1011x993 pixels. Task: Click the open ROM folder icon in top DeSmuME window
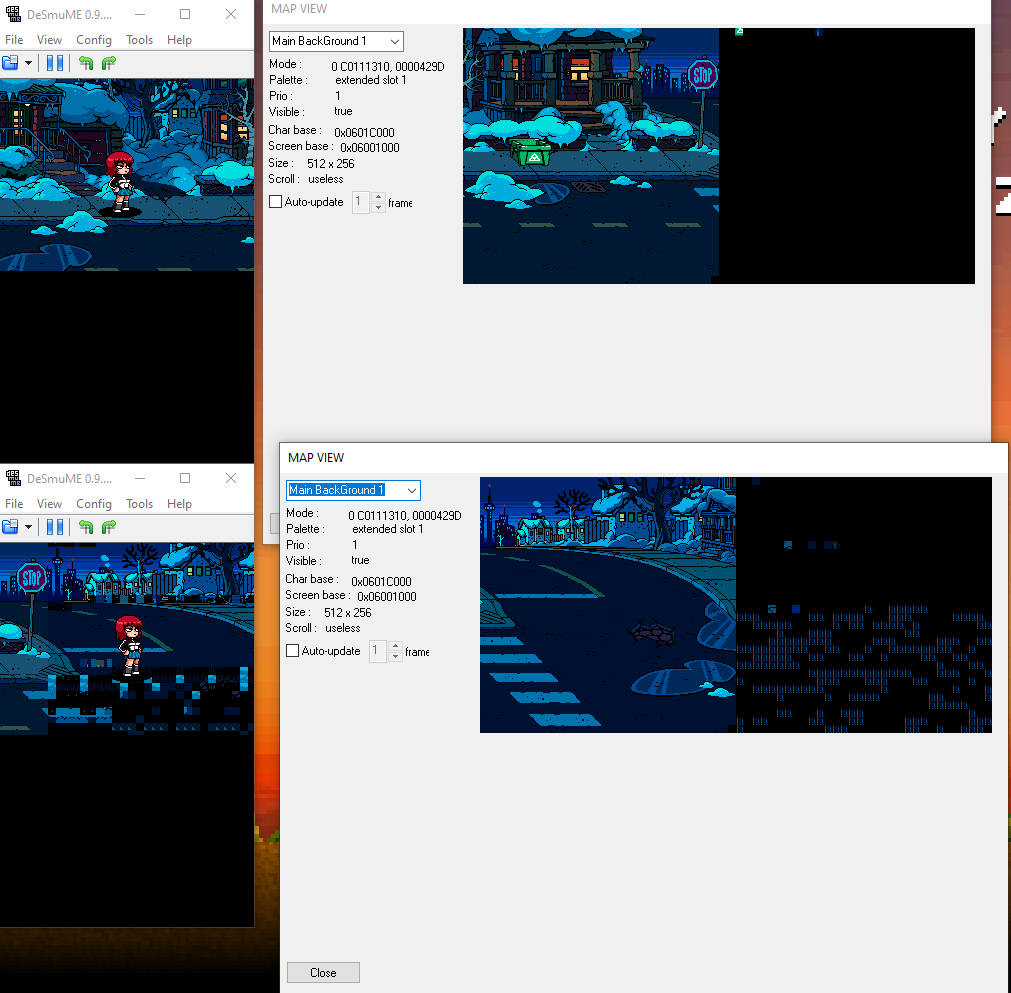pos(10,63)
